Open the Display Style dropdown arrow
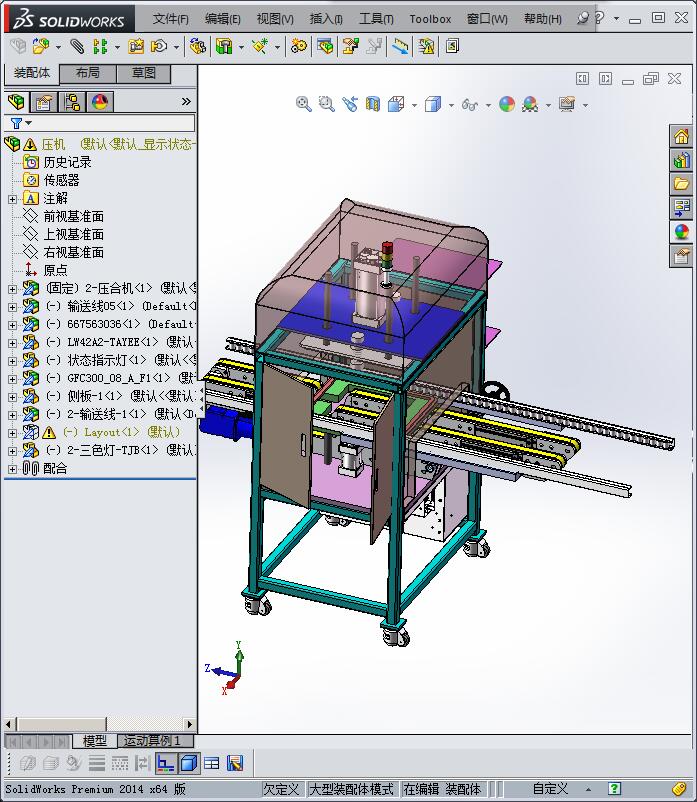The image size is (697, 802). pyautogui.click(x=451, y=105)
